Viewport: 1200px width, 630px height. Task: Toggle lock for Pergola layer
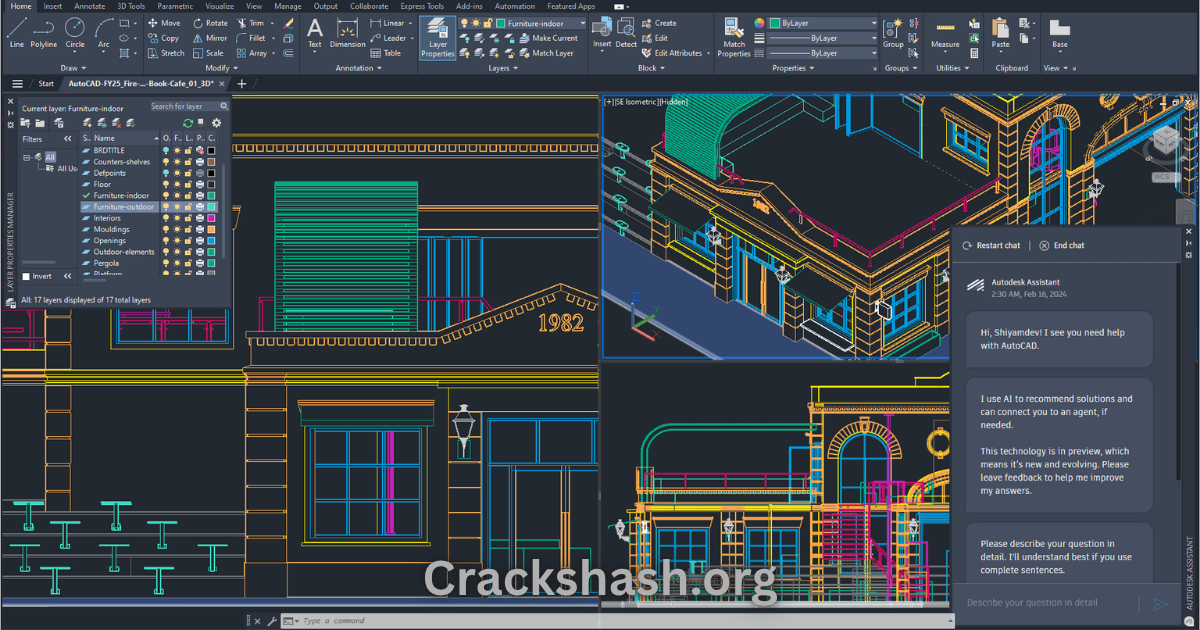[188, 263]
